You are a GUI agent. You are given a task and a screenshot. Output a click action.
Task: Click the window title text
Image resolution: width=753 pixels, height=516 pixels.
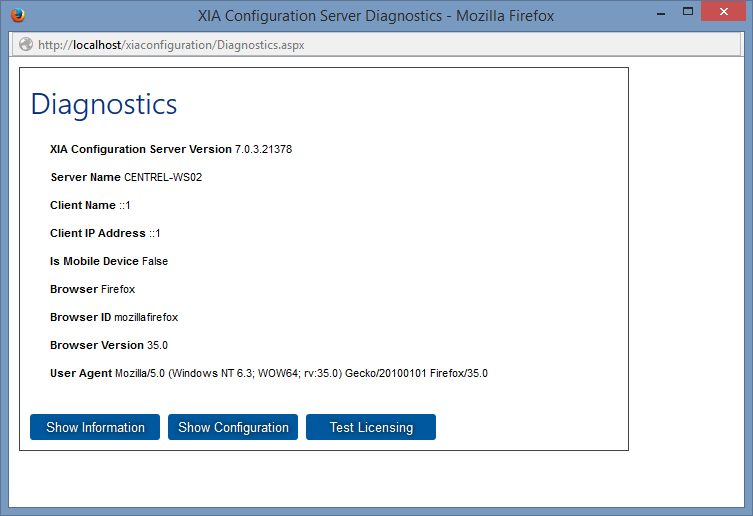point(376,16)
